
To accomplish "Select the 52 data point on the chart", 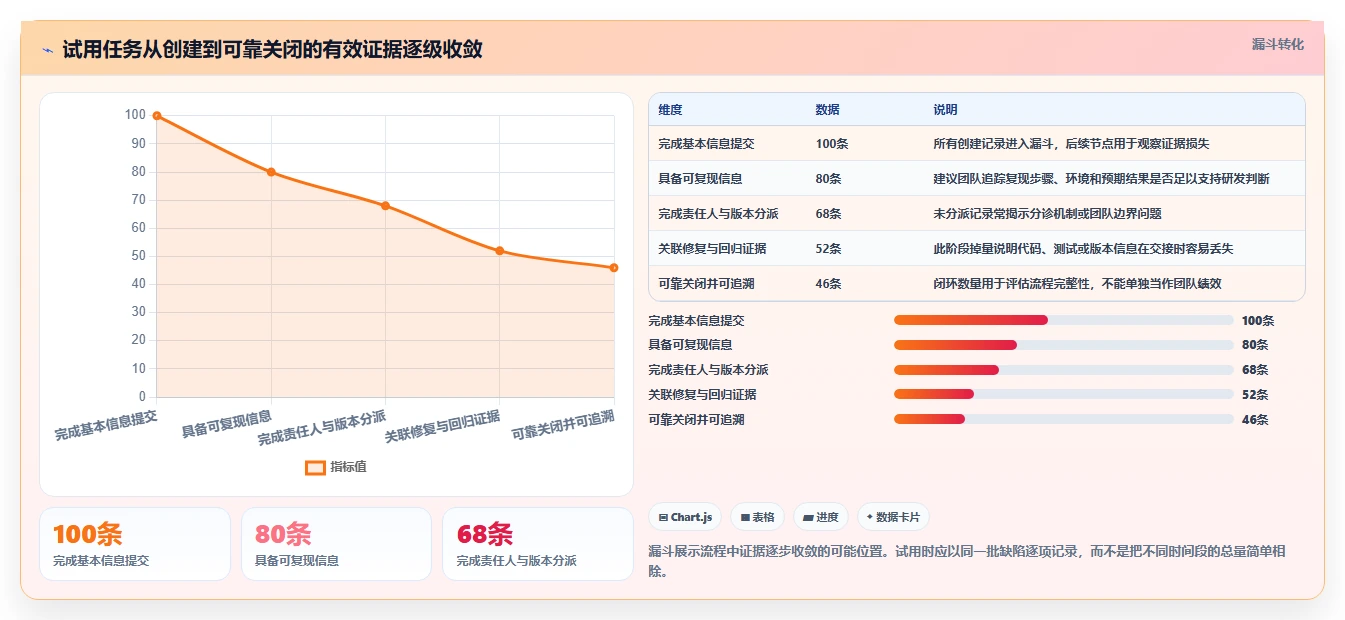I will tap(500, 251).
